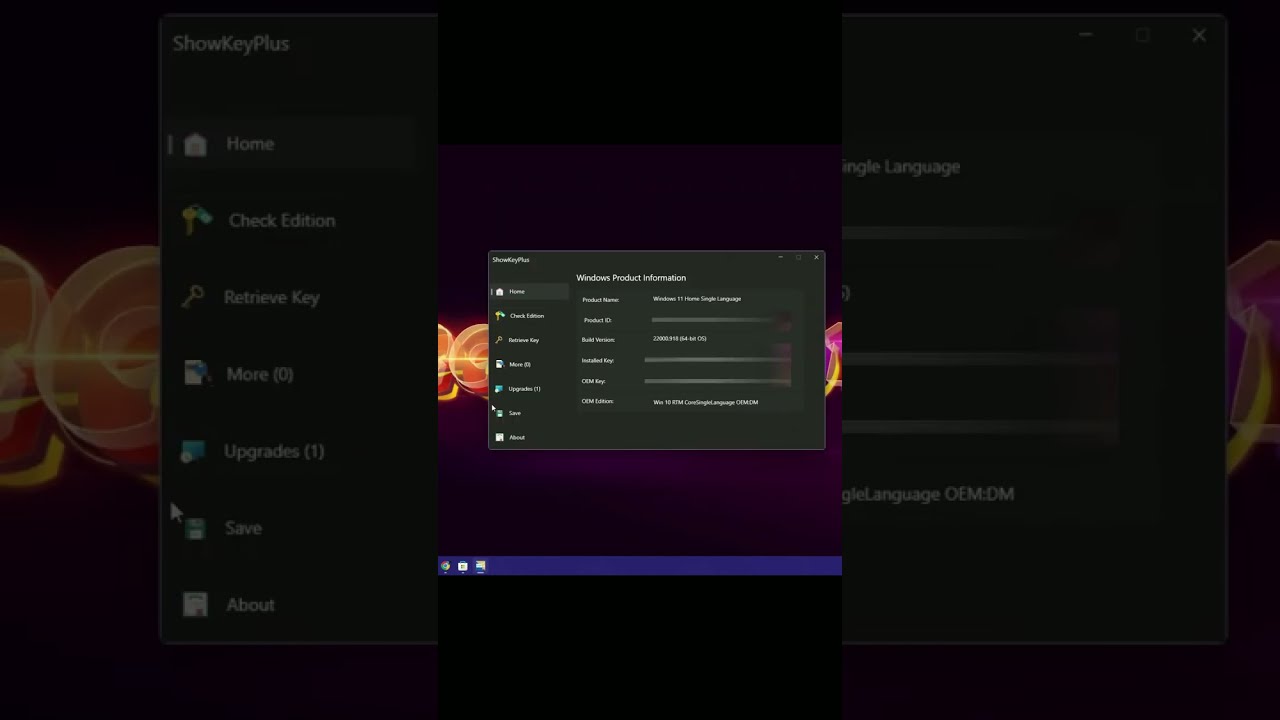Click the "22000.918 (64-bit OS)" build value

[x=680, y=339]
